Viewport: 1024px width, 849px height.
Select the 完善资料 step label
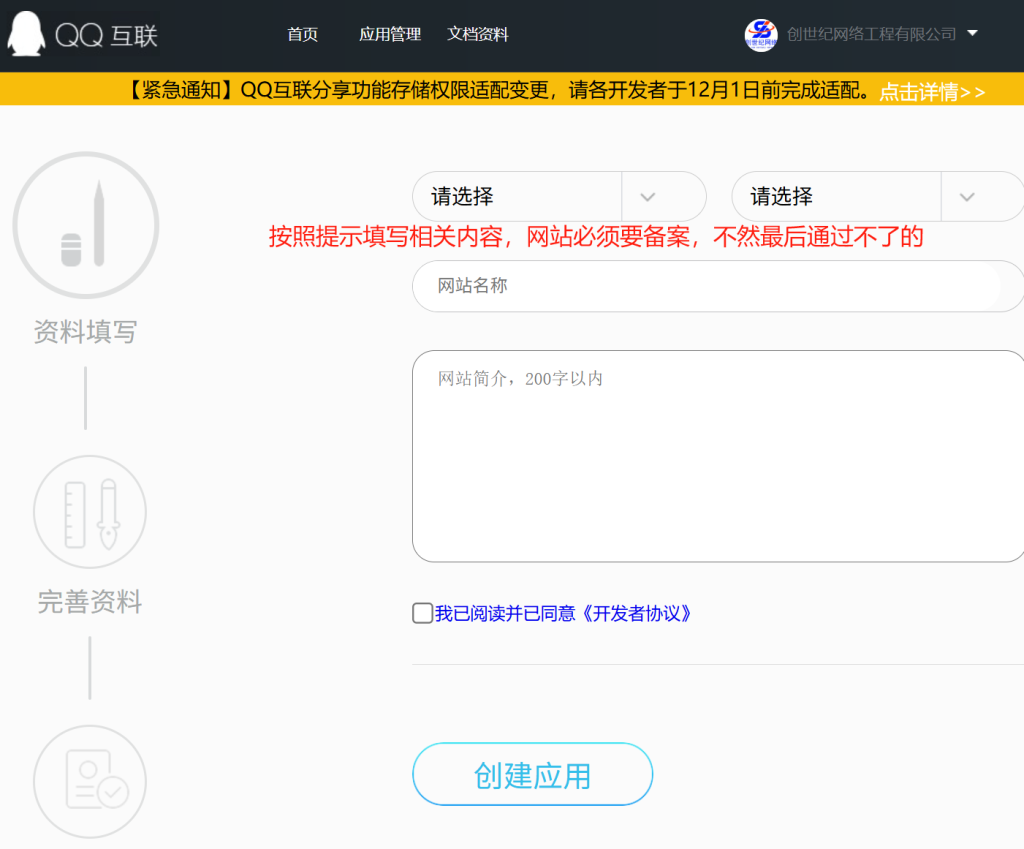click(x=90, y=601)
